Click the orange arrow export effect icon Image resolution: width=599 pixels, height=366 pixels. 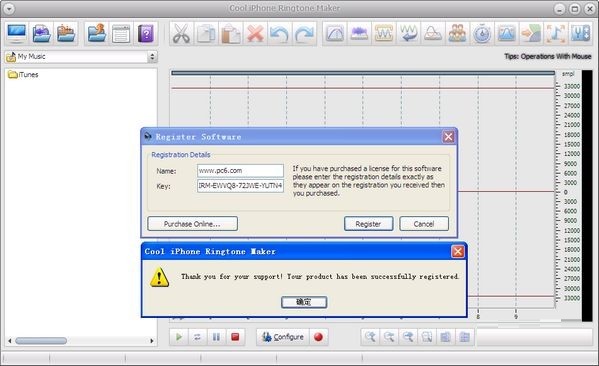coord(531,34)
